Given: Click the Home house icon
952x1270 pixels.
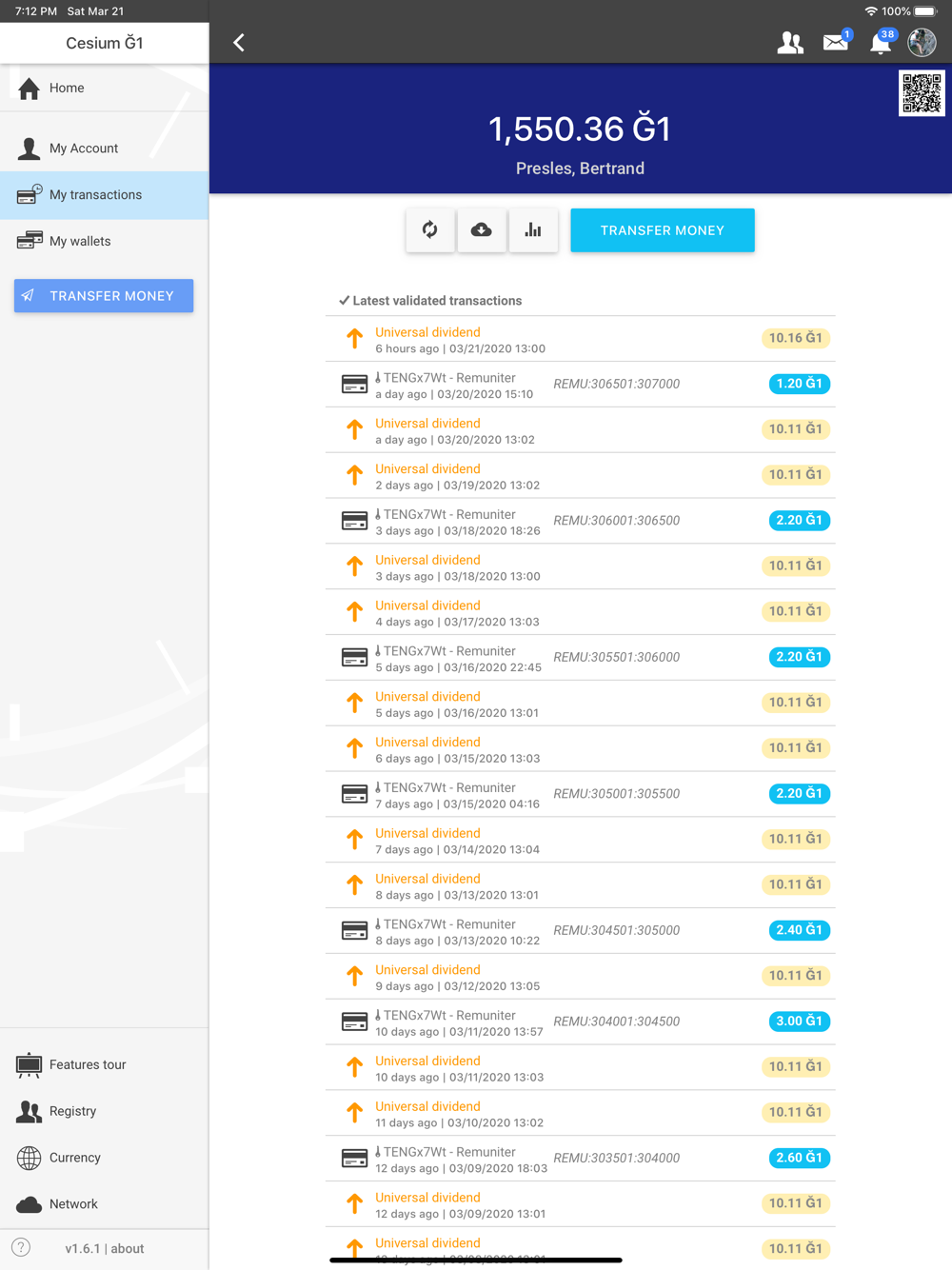Looking at the screenshot, I should (x=30, y=89).
